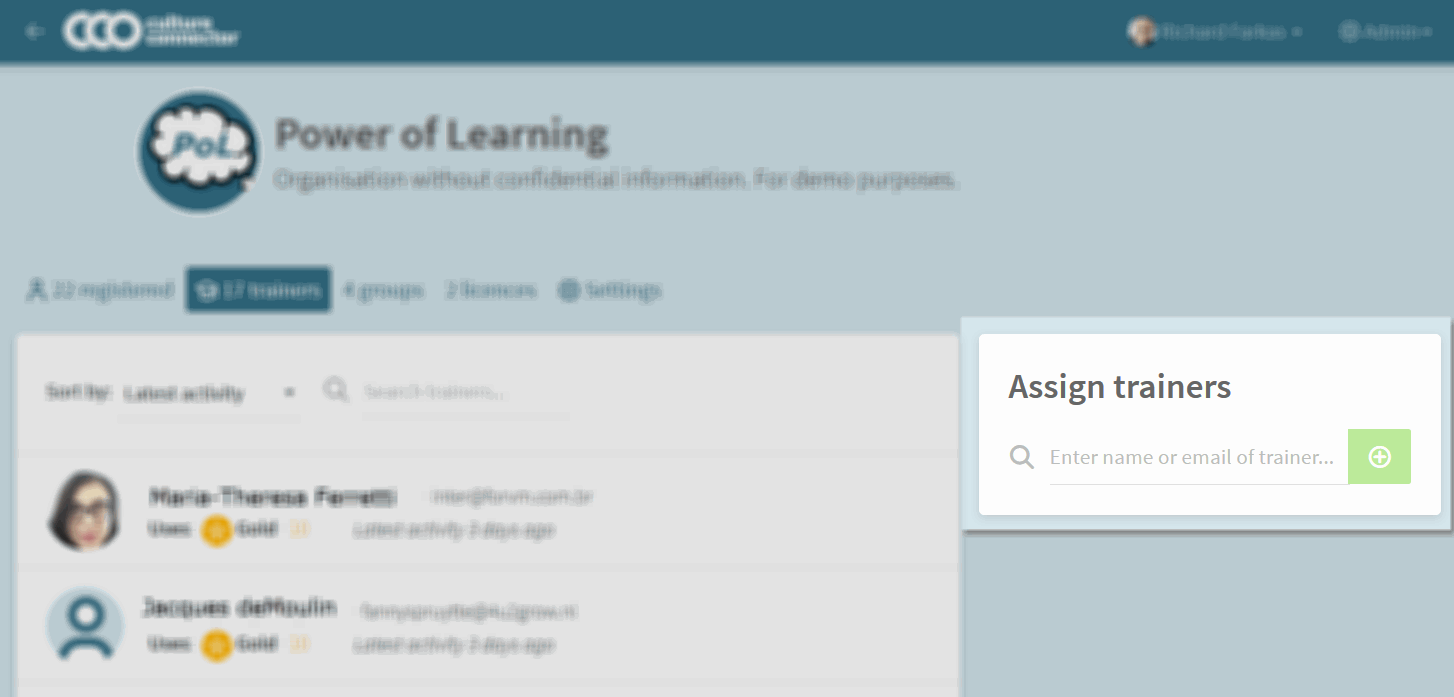Open the Culture Connector logo home link
The image size is (1454, 697).
(x=152, y=31)
